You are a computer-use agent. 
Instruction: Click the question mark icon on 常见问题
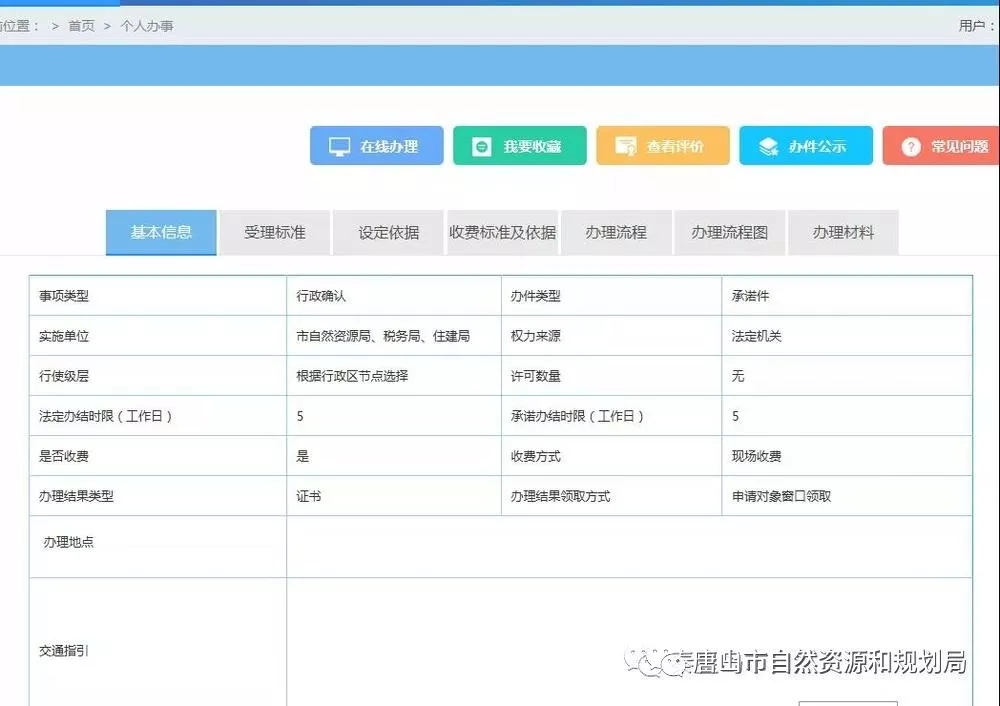pos(910,146)
